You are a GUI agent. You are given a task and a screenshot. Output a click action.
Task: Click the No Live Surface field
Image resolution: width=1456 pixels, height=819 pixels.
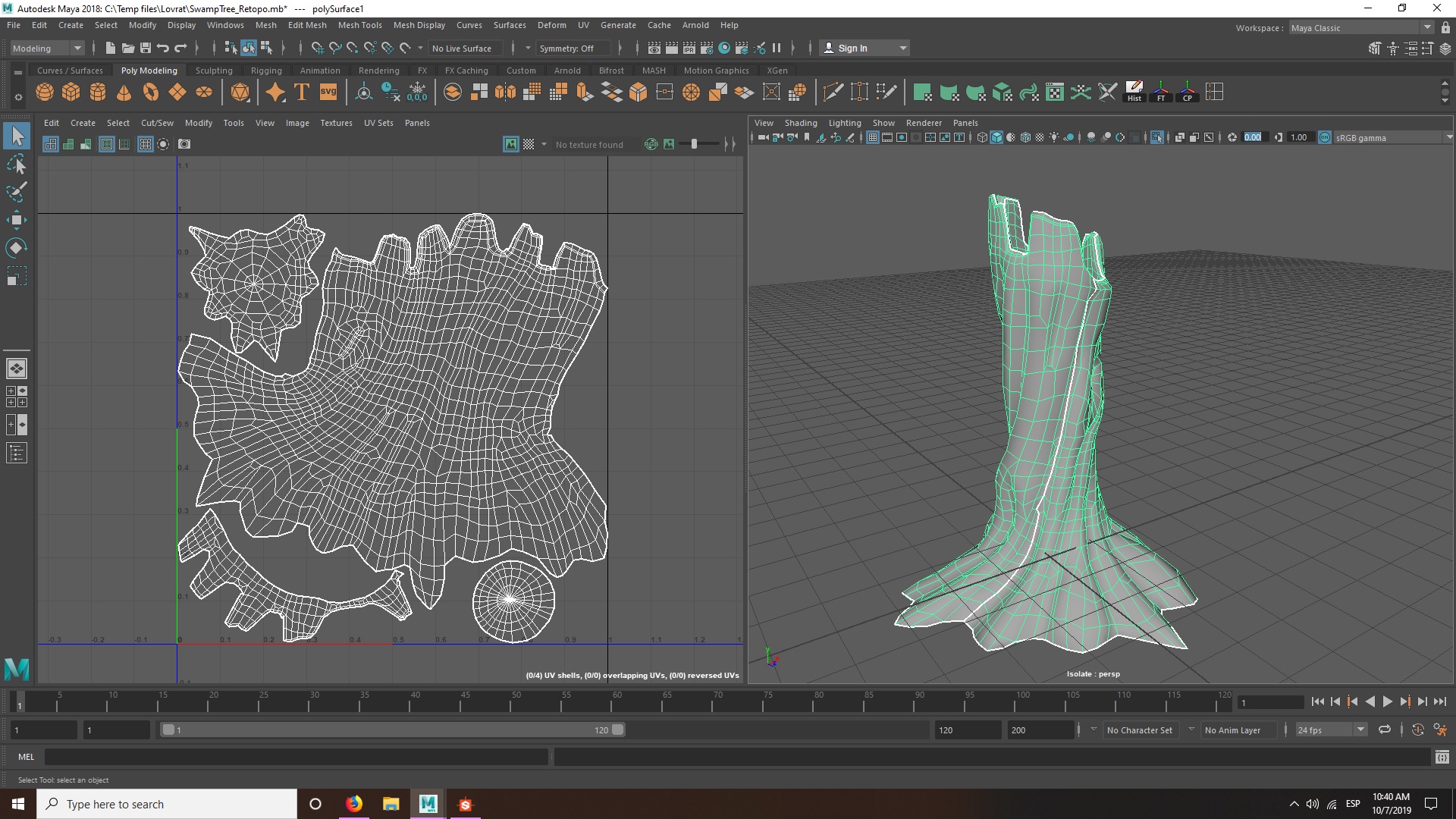pyautogui.click(x=462, y=48)
